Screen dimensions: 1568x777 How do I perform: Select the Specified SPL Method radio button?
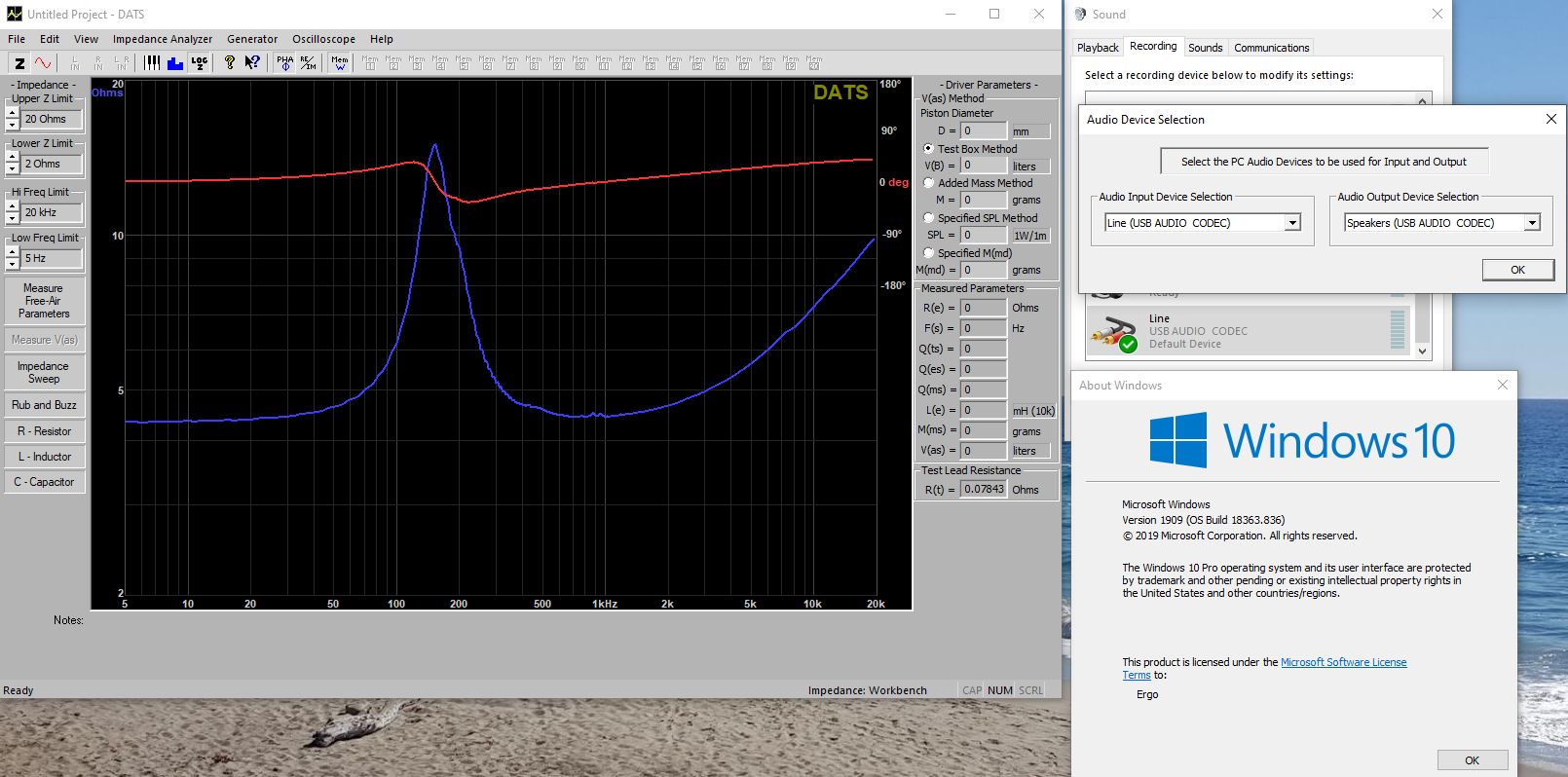click(928, 218)
